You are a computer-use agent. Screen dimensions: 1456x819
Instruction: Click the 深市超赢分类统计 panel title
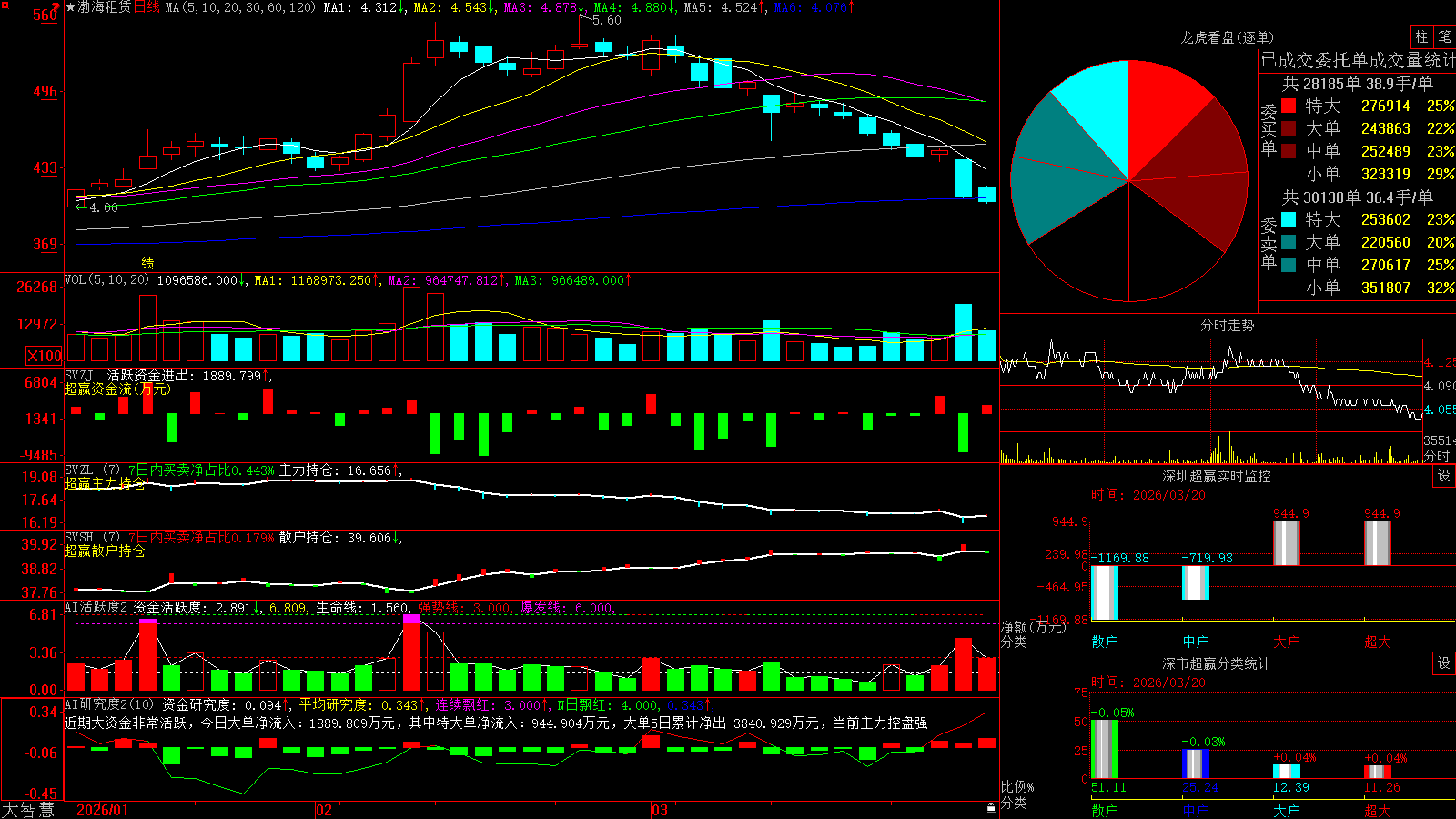pos(1216,663)
